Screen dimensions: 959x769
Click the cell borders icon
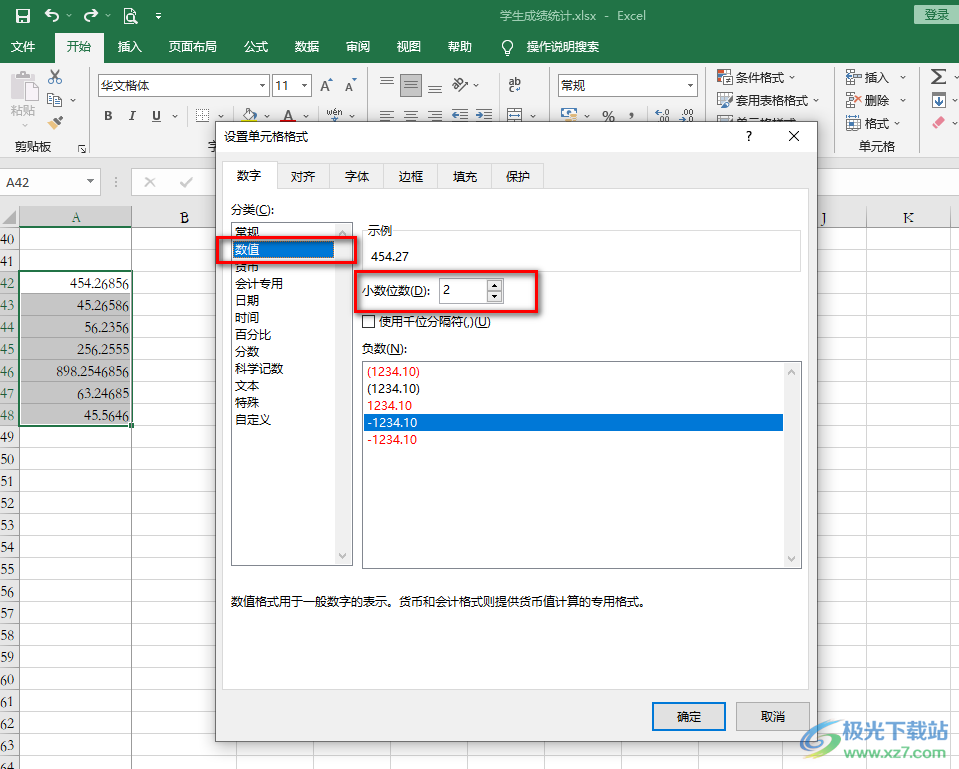pyautogui.click(x=202, y=116)
